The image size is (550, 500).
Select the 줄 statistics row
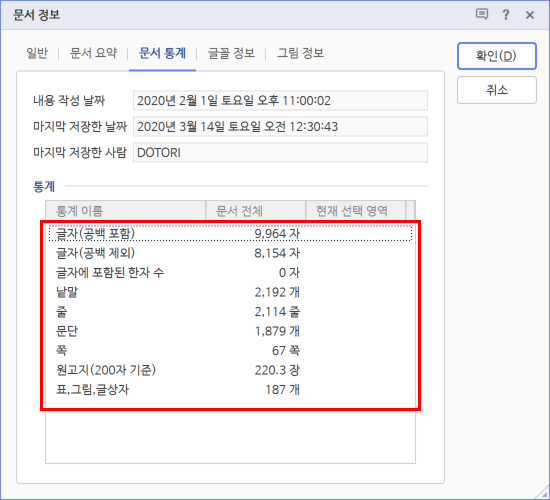click(x=230, y=312)
